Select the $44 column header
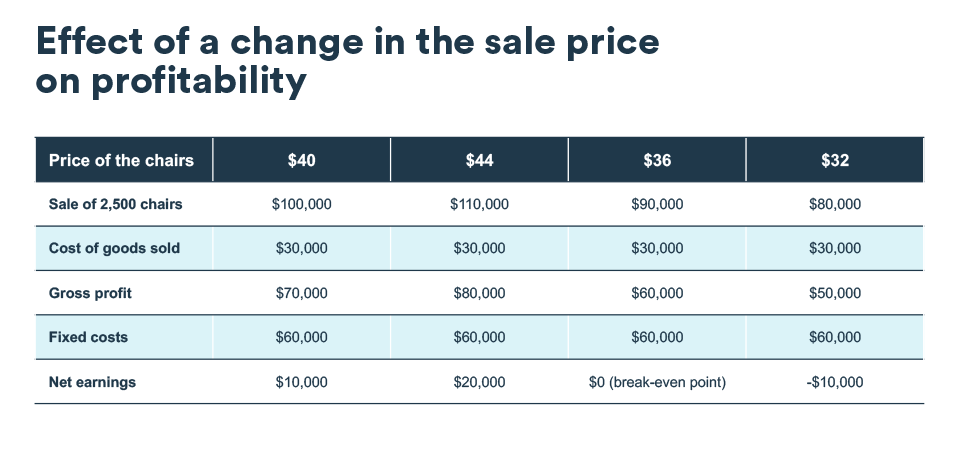The width and height of the screenshot is (960, 460). click(x=479, y=160)
